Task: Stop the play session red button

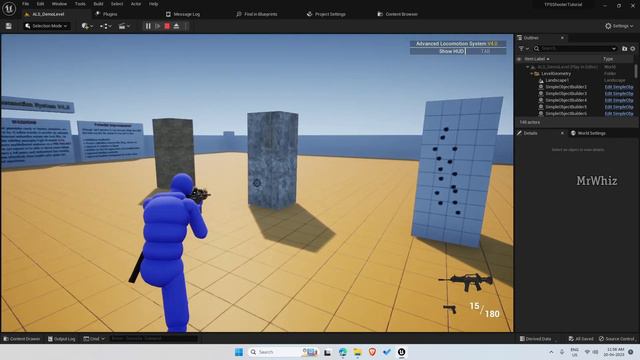Action: tap(167, 26)
